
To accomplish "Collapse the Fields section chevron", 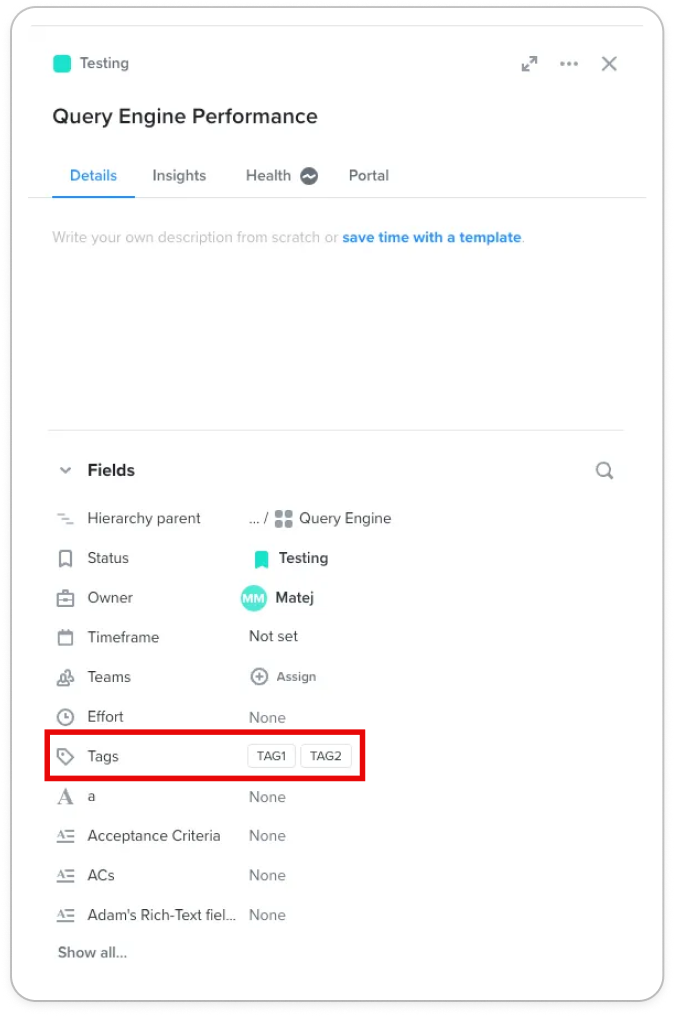I will pyautogui.click(x=65, y=470).
